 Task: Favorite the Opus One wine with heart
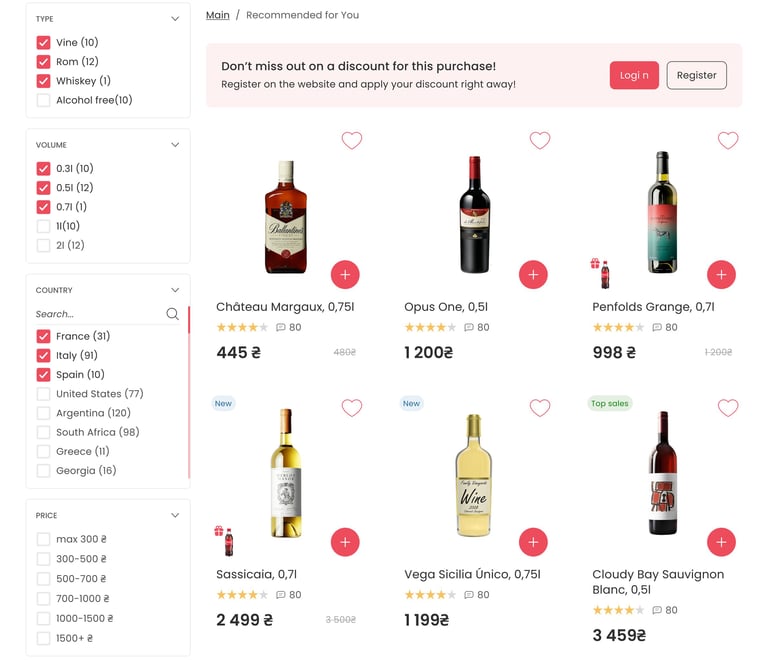[x=540, y=141]
